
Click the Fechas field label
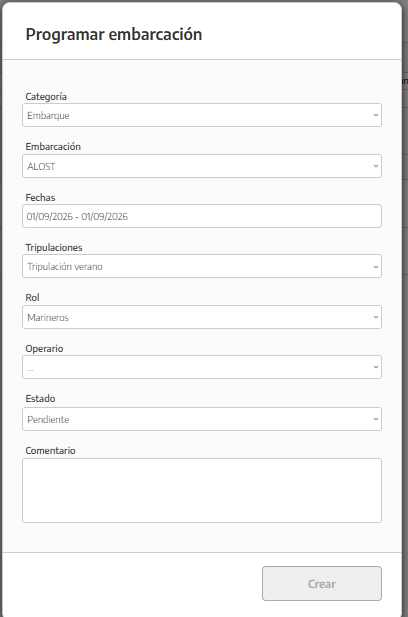click(40, 198)
